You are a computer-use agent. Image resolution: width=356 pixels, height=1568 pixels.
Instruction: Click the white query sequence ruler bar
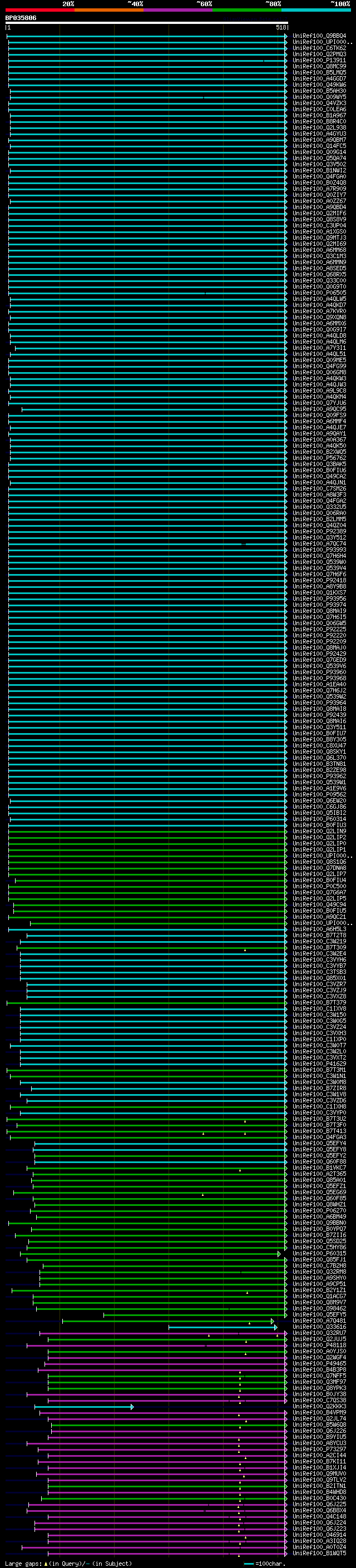[x=147, y=23]
